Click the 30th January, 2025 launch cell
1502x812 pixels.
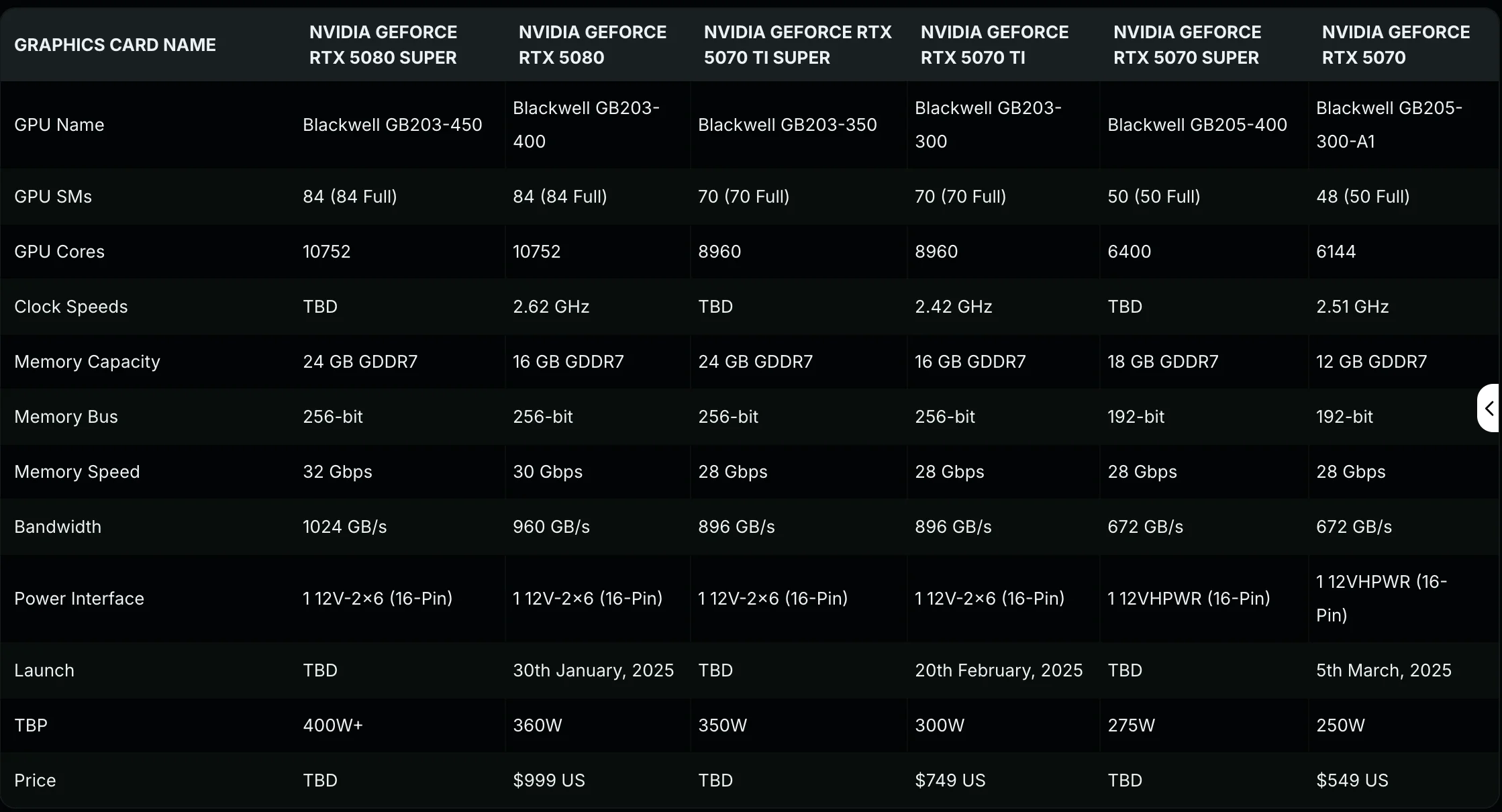click(593, 670)
